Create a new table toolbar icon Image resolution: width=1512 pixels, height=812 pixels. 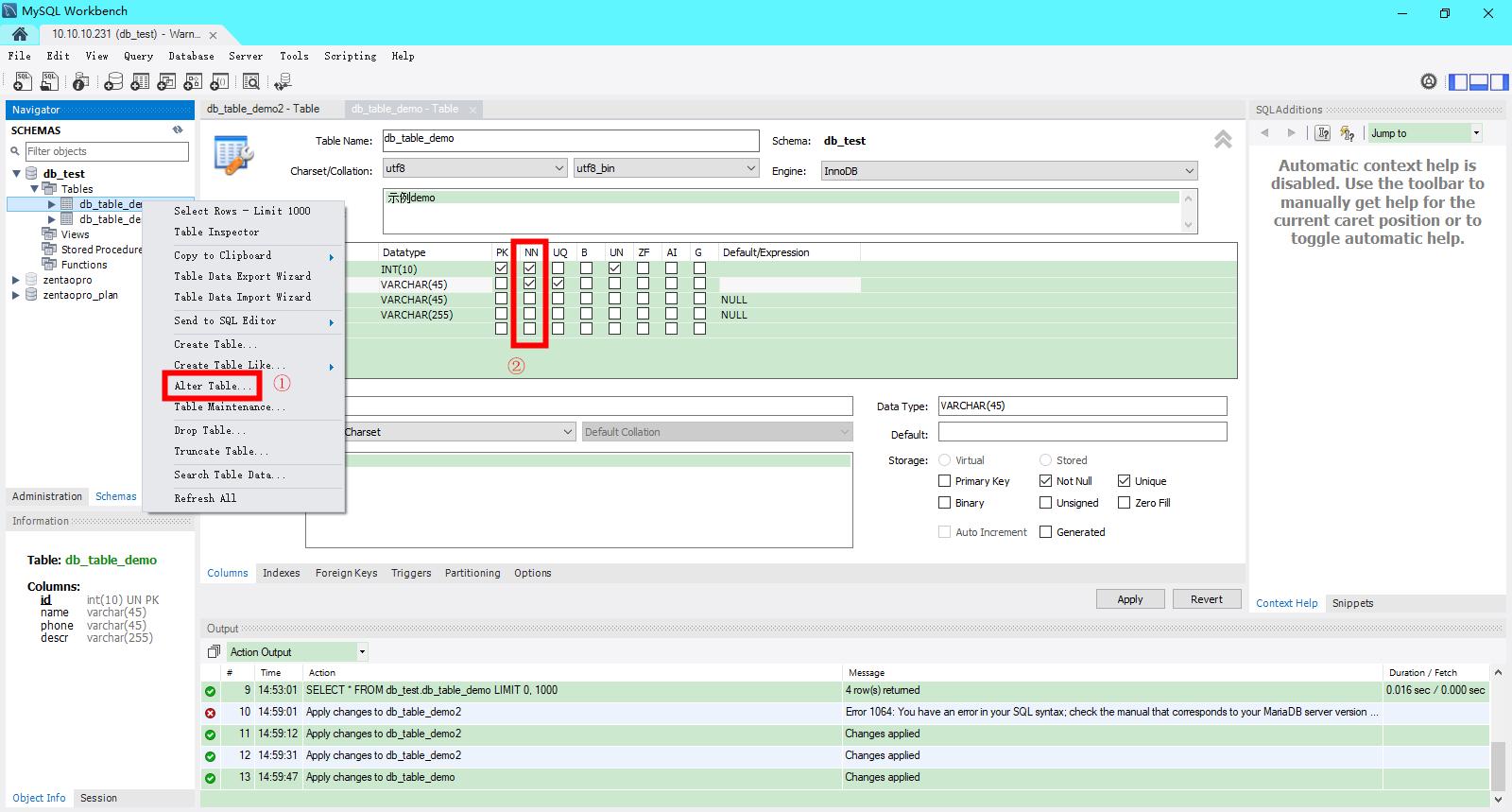140,82
